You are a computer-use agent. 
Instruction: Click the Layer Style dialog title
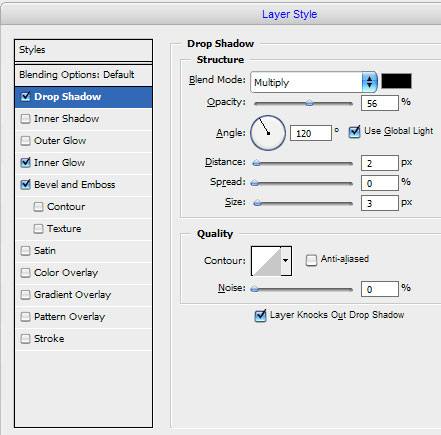289,14
